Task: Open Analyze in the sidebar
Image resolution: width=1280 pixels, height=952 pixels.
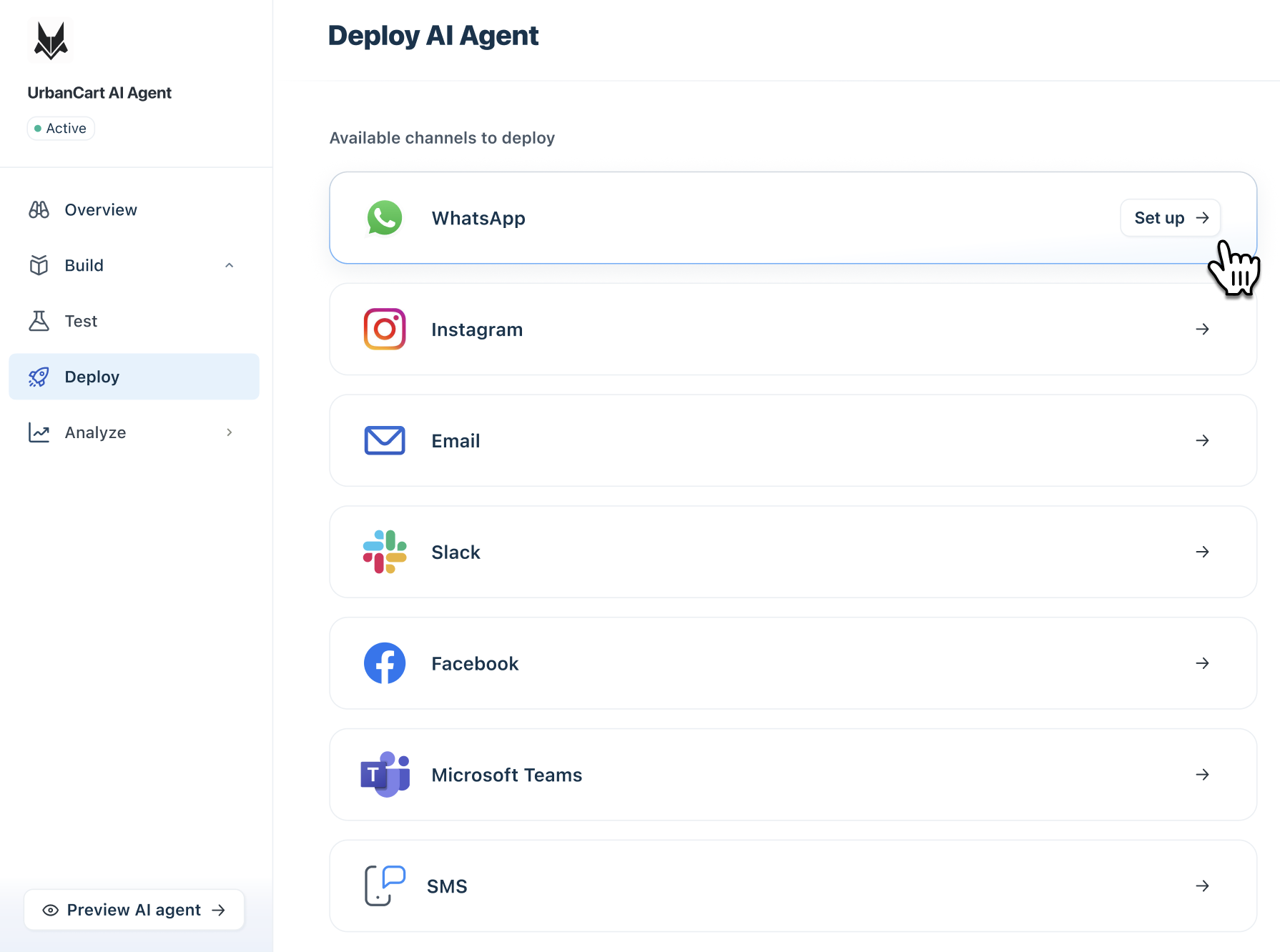Action: coord(134,432)
